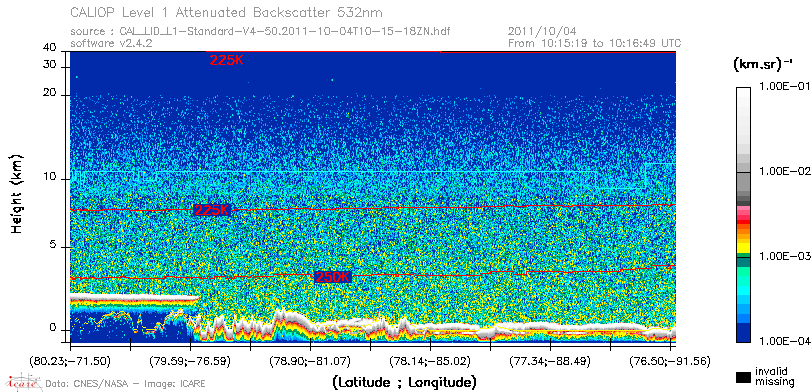
Task: Click the Data: CNES/NASA - Image: ICARE credit
Action: click(126, 384)
